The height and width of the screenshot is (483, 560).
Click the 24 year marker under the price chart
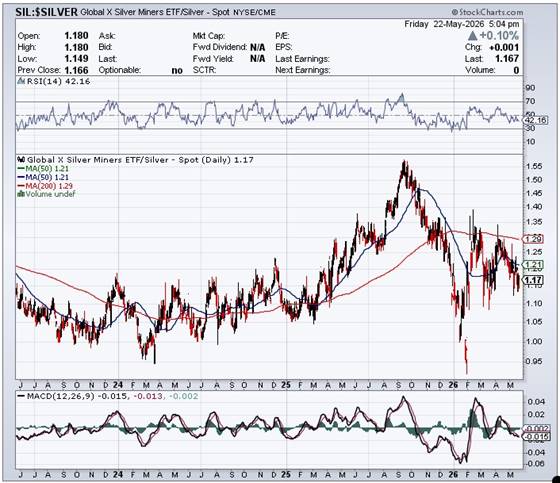(x=118, y=385)
